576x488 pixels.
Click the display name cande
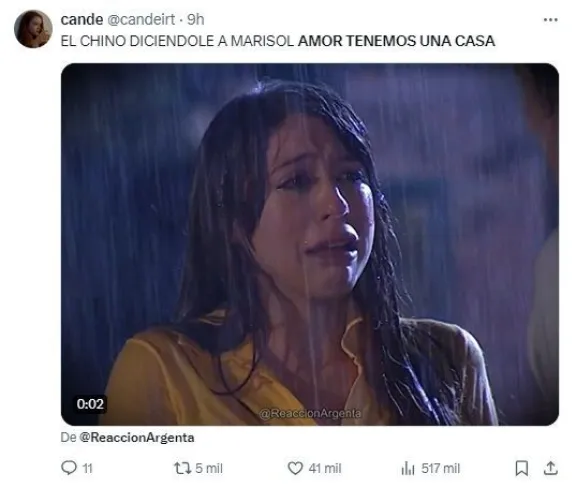[x=82, y=19]
